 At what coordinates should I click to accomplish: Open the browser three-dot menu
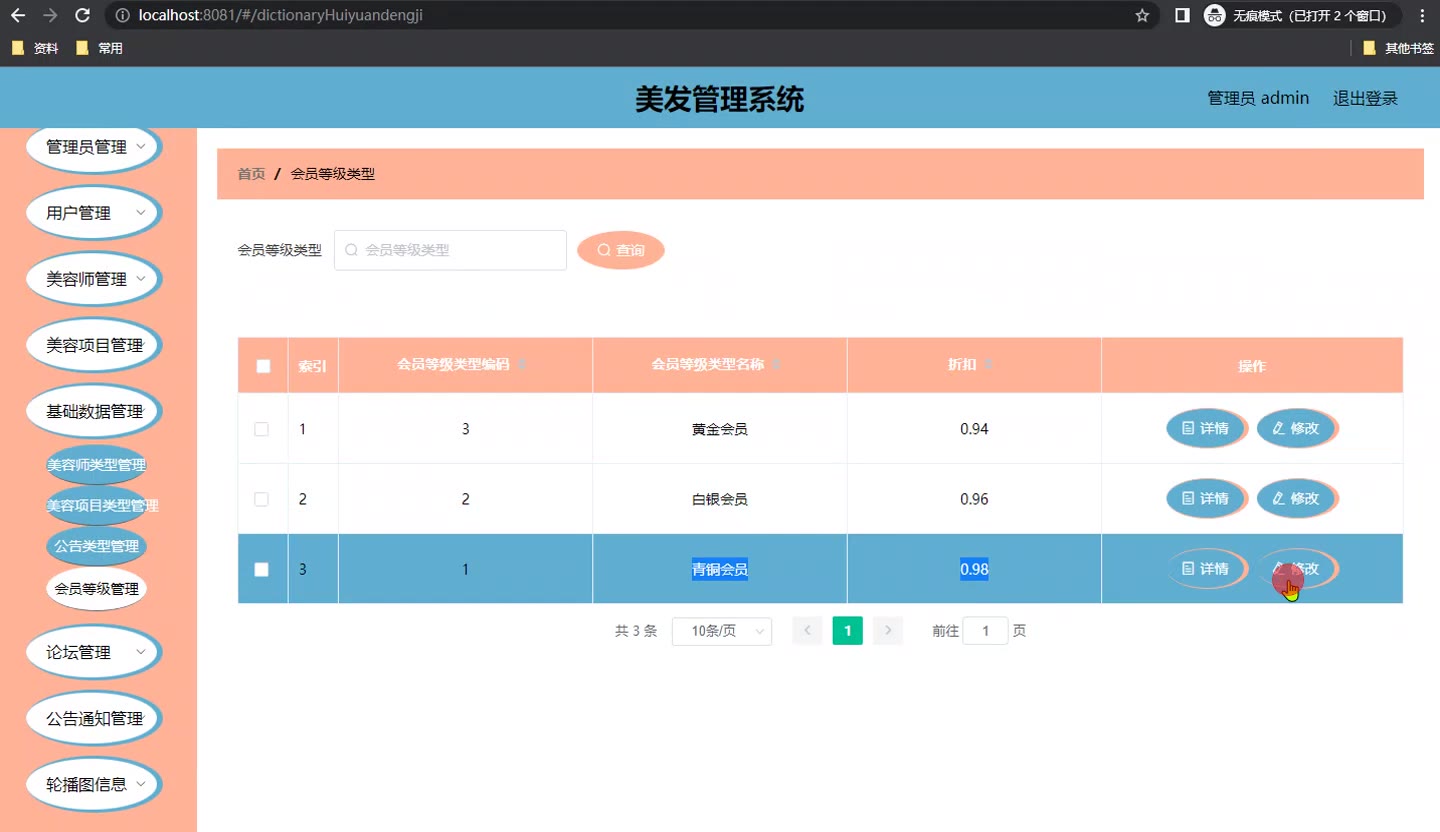(1422, 15)
